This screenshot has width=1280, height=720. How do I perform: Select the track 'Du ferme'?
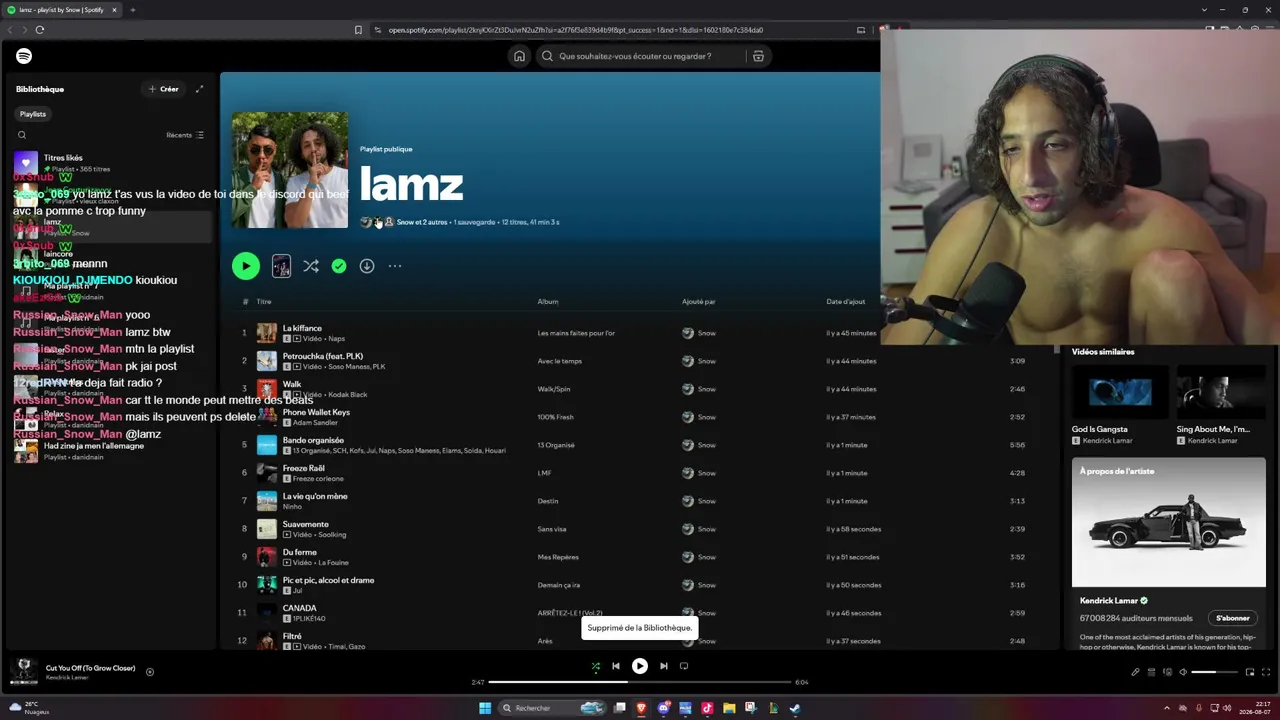click(300, 552)
